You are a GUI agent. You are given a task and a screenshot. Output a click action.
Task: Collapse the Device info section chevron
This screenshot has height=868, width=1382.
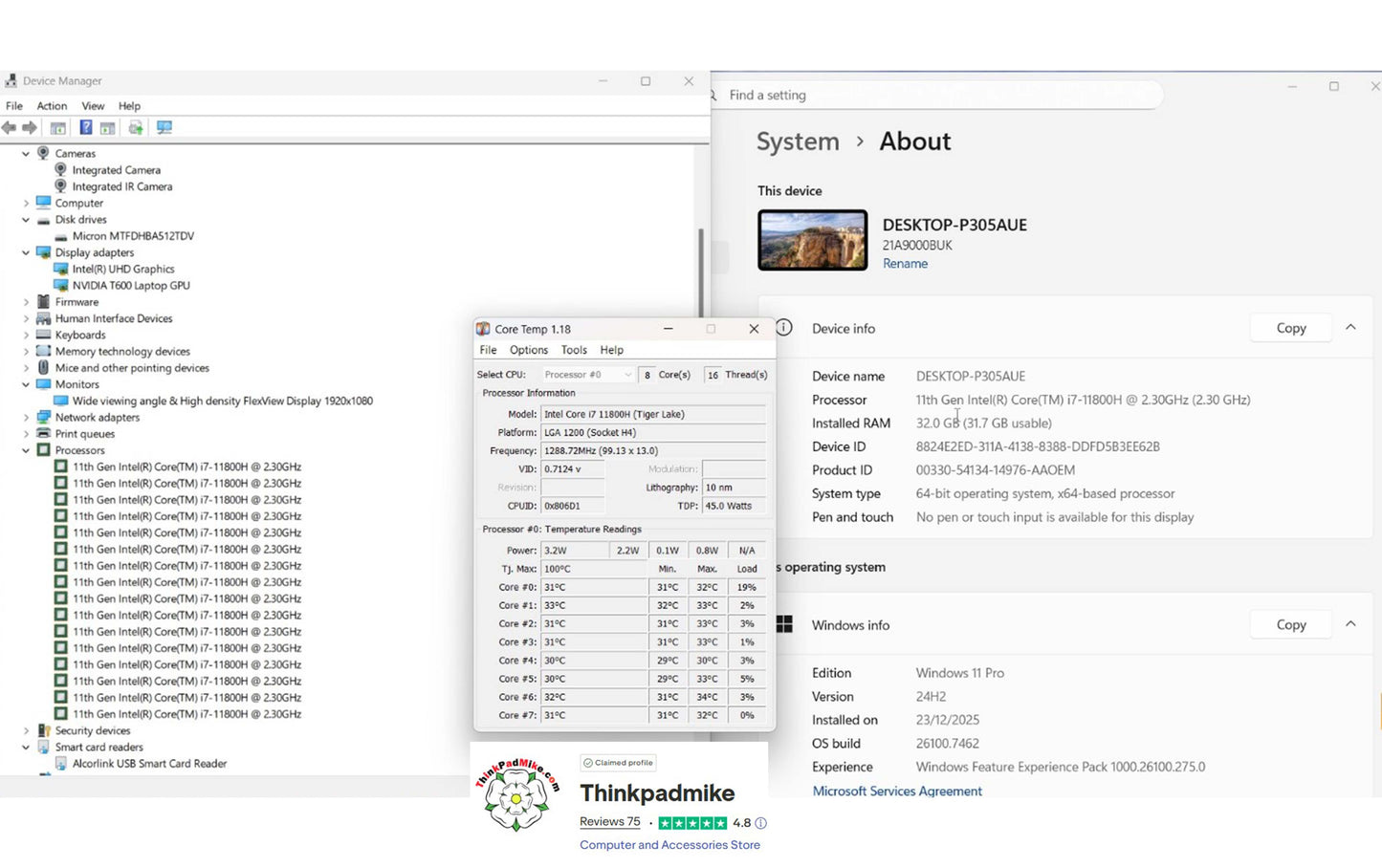(x=1350, y=328)
